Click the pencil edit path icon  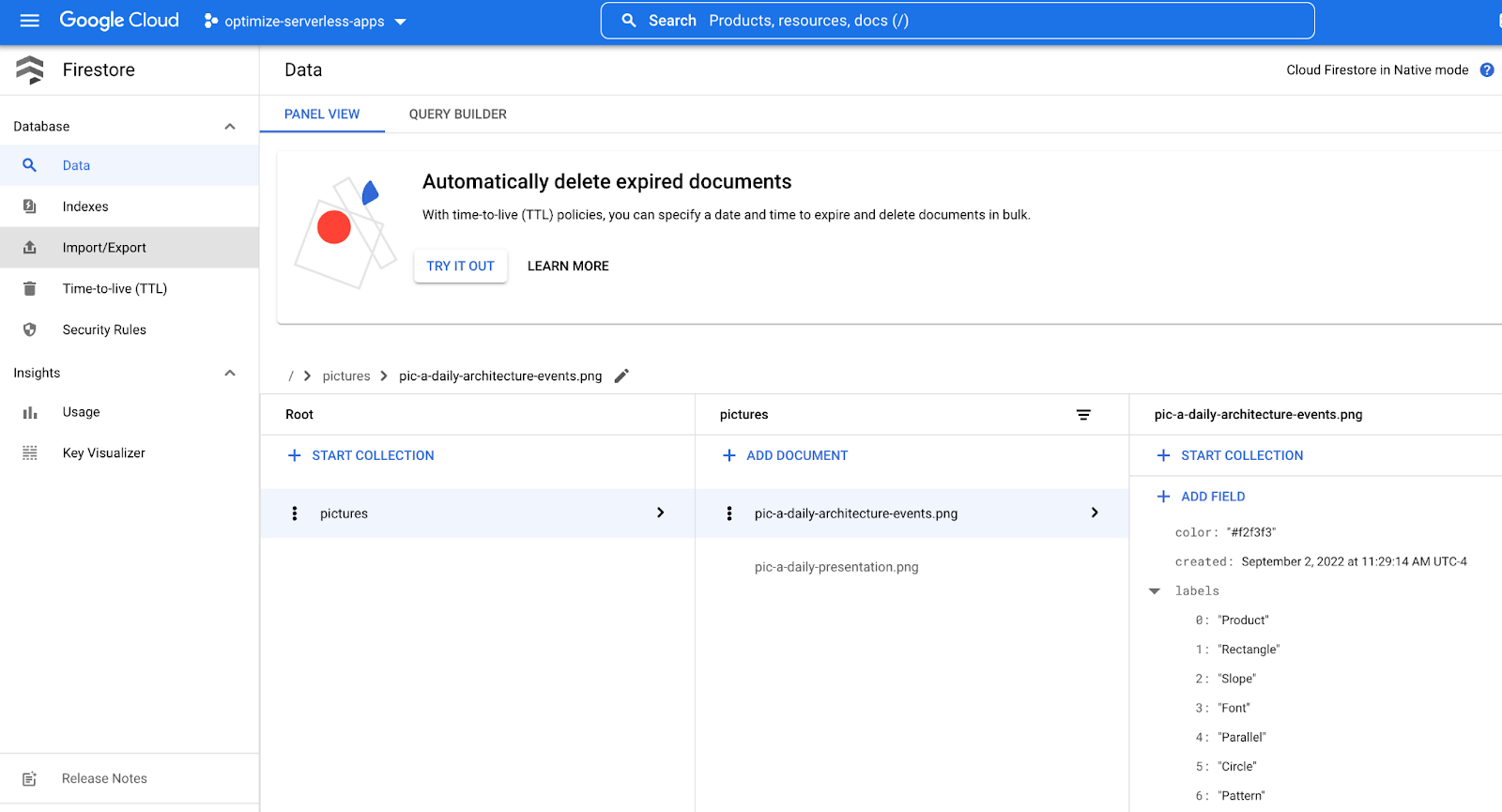coord(621,376)
